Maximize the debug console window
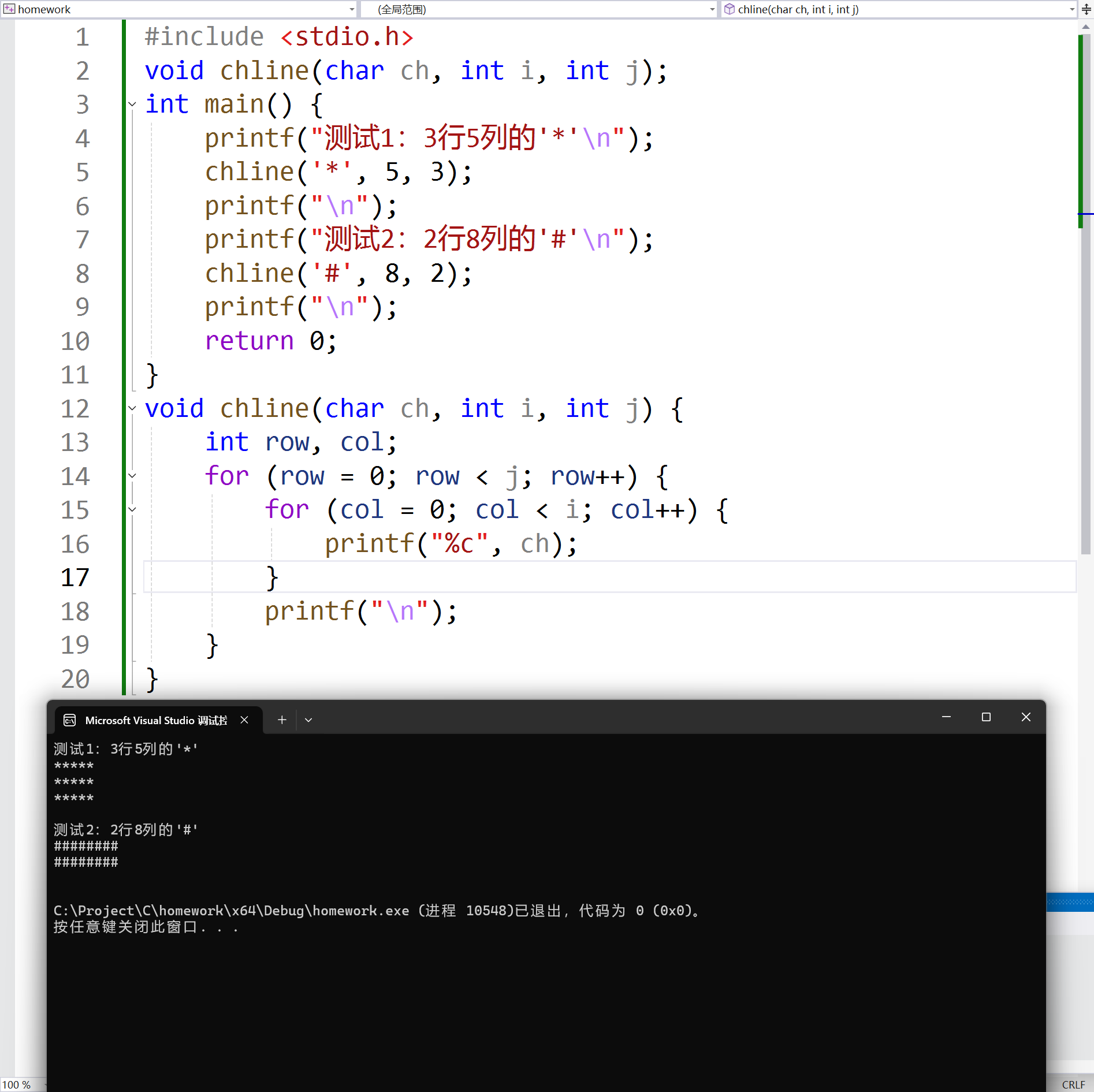Screen dimensions: 1094x1092 pos(986,717)
